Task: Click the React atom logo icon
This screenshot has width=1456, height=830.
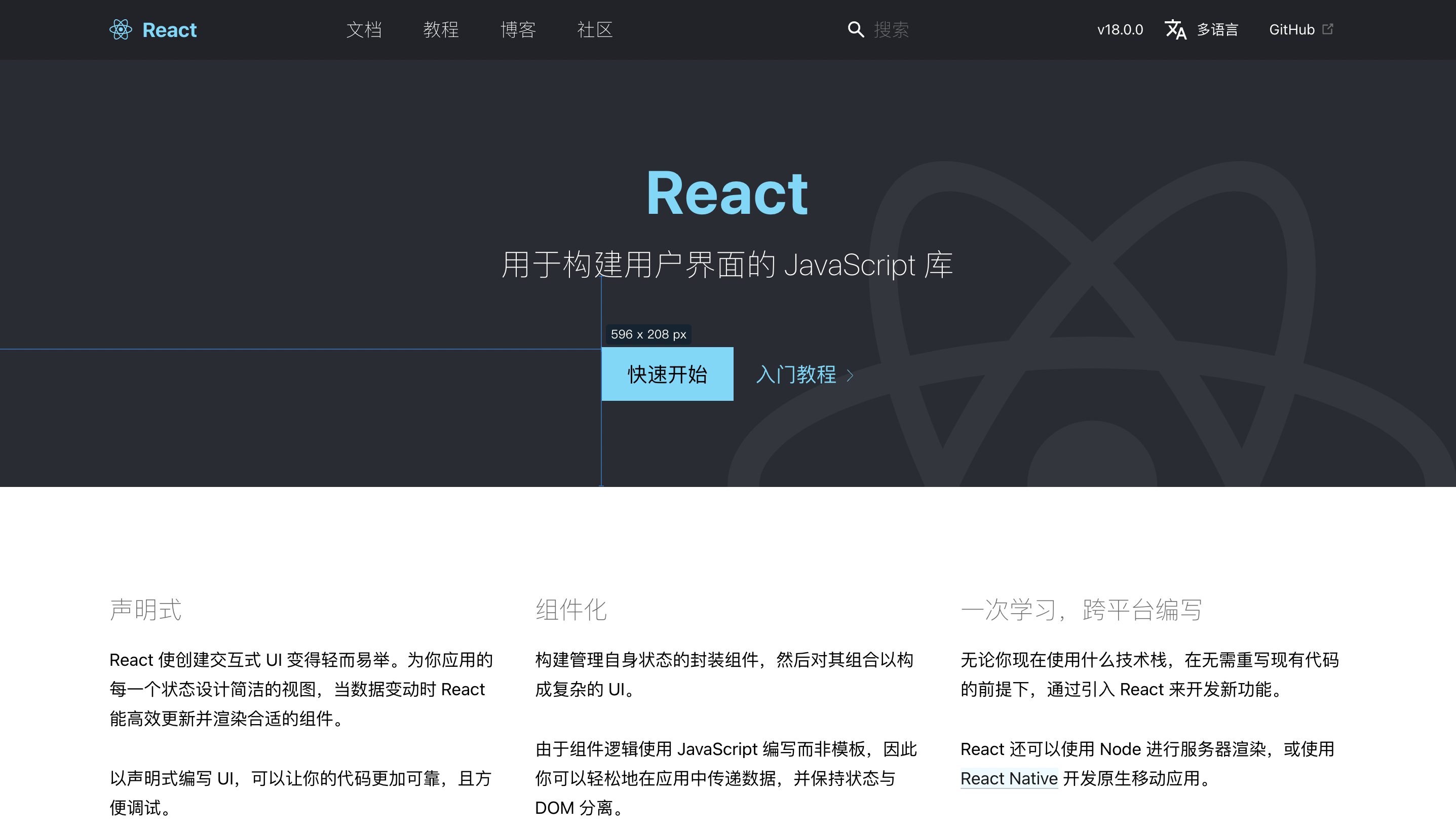Action: 120,29
